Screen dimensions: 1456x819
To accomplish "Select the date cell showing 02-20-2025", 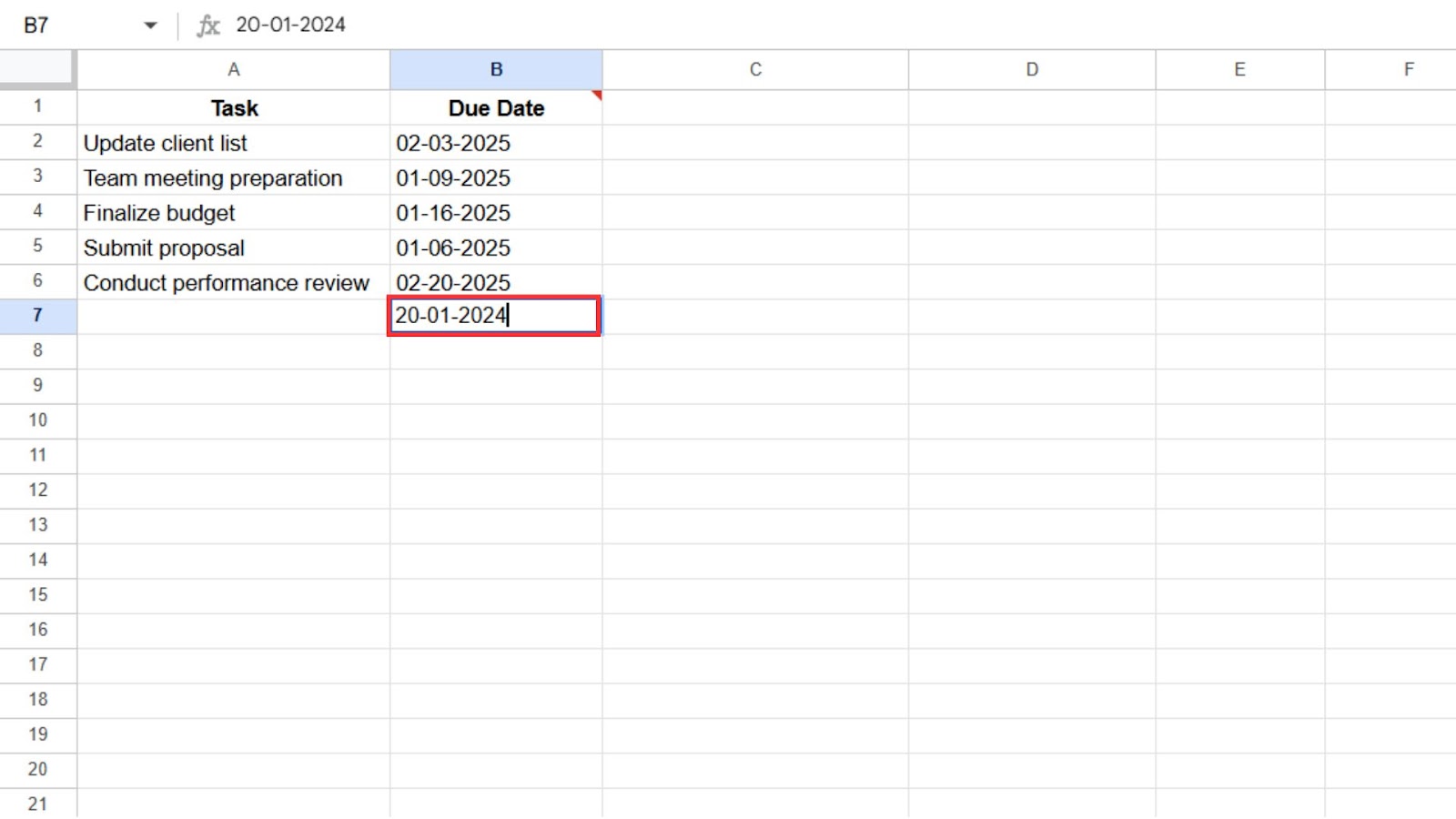I will coord(496,281).
